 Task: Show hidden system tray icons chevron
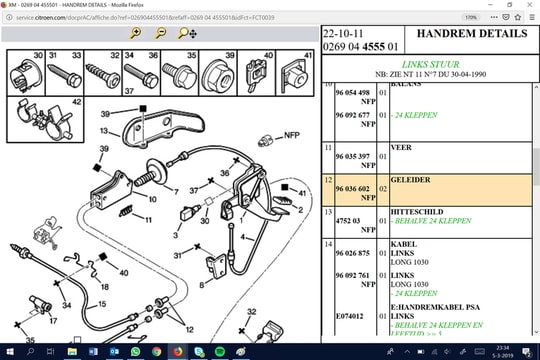pyautogui.click(x=407, y=352)
